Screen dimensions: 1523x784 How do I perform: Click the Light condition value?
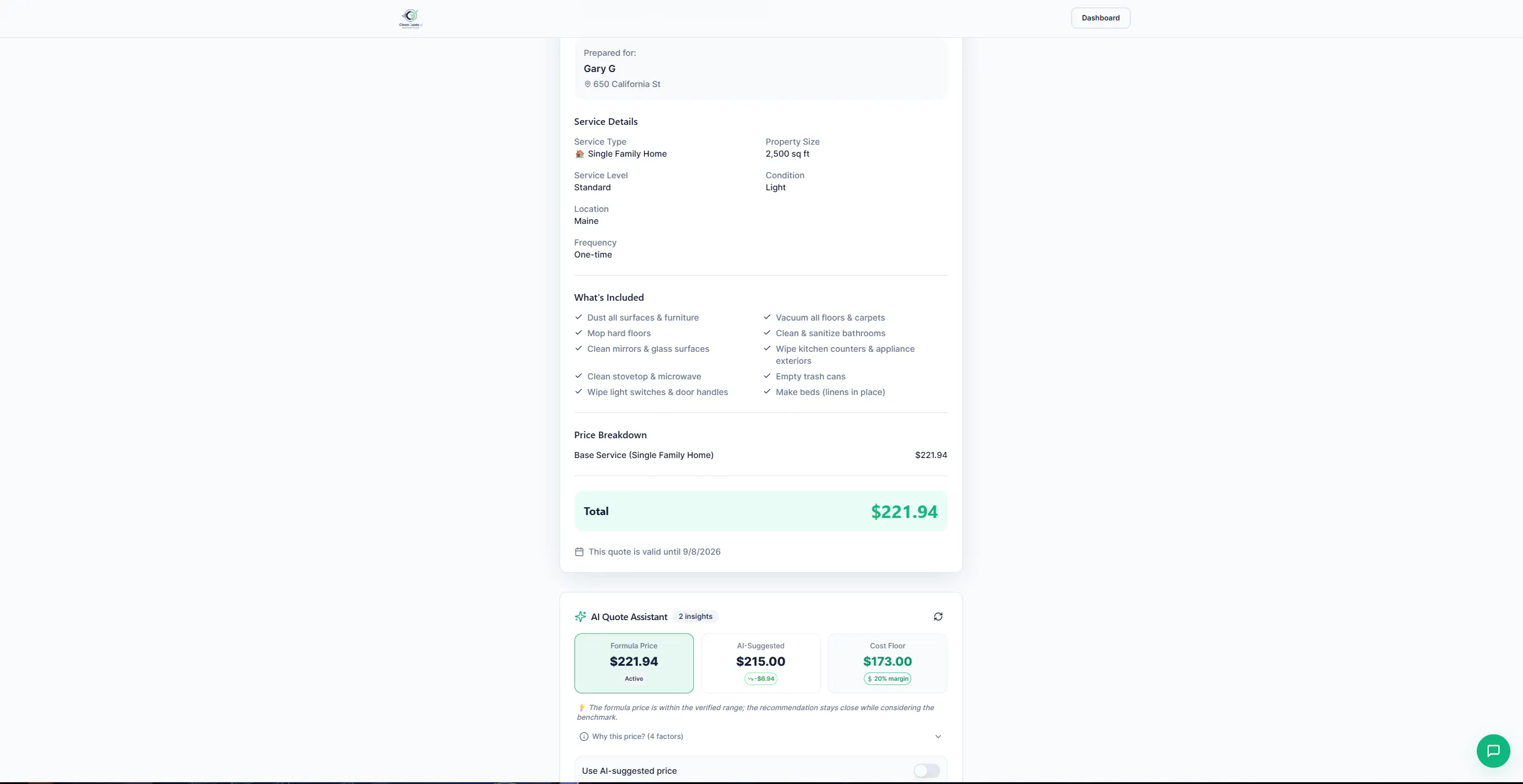[775, 187]
